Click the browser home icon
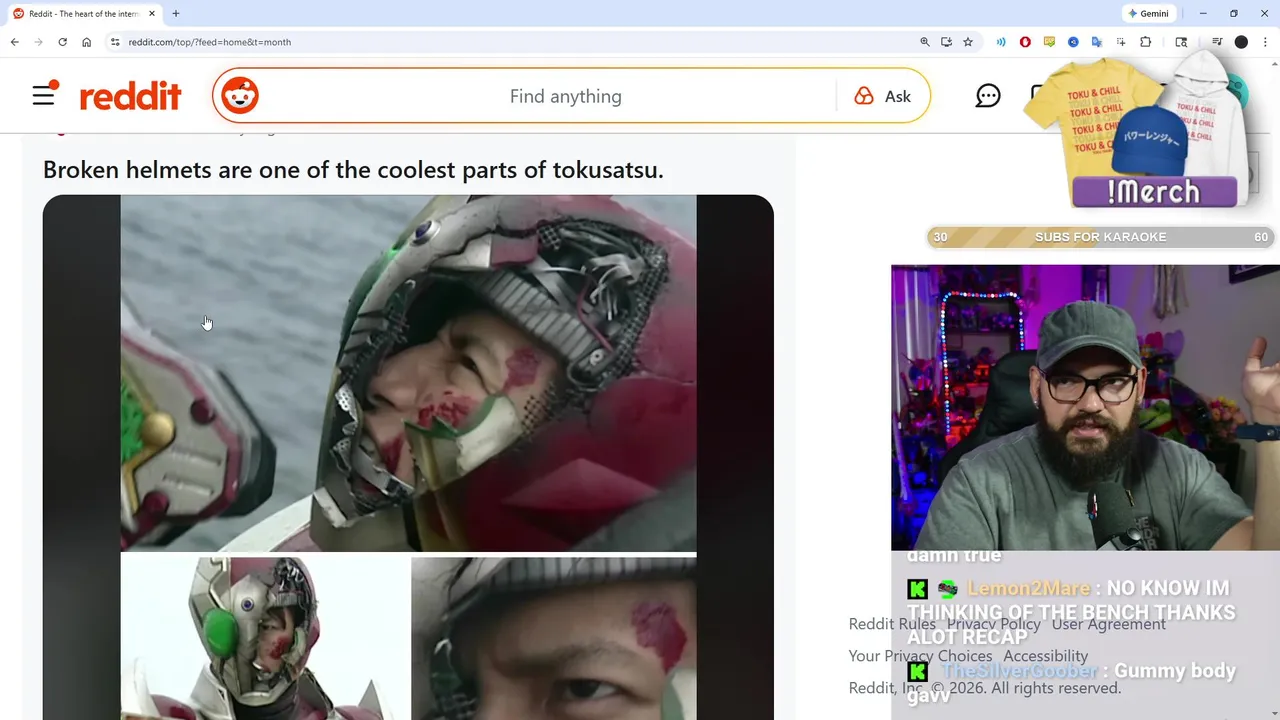Viewport: 1280px width, 720px height. coord(87,42)
